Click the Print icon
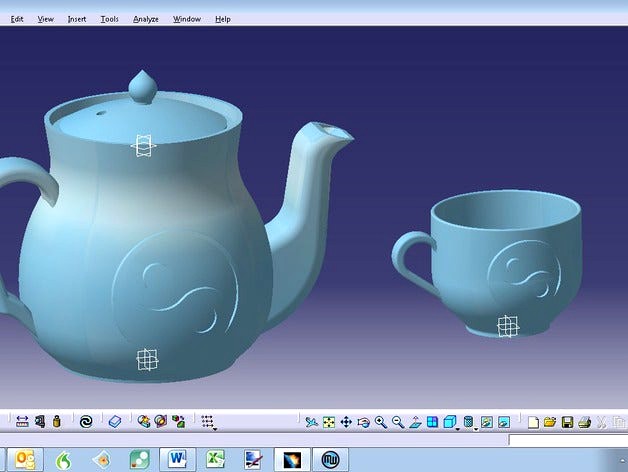This screenshot has height=472, width=628. [x=585, y=422]
